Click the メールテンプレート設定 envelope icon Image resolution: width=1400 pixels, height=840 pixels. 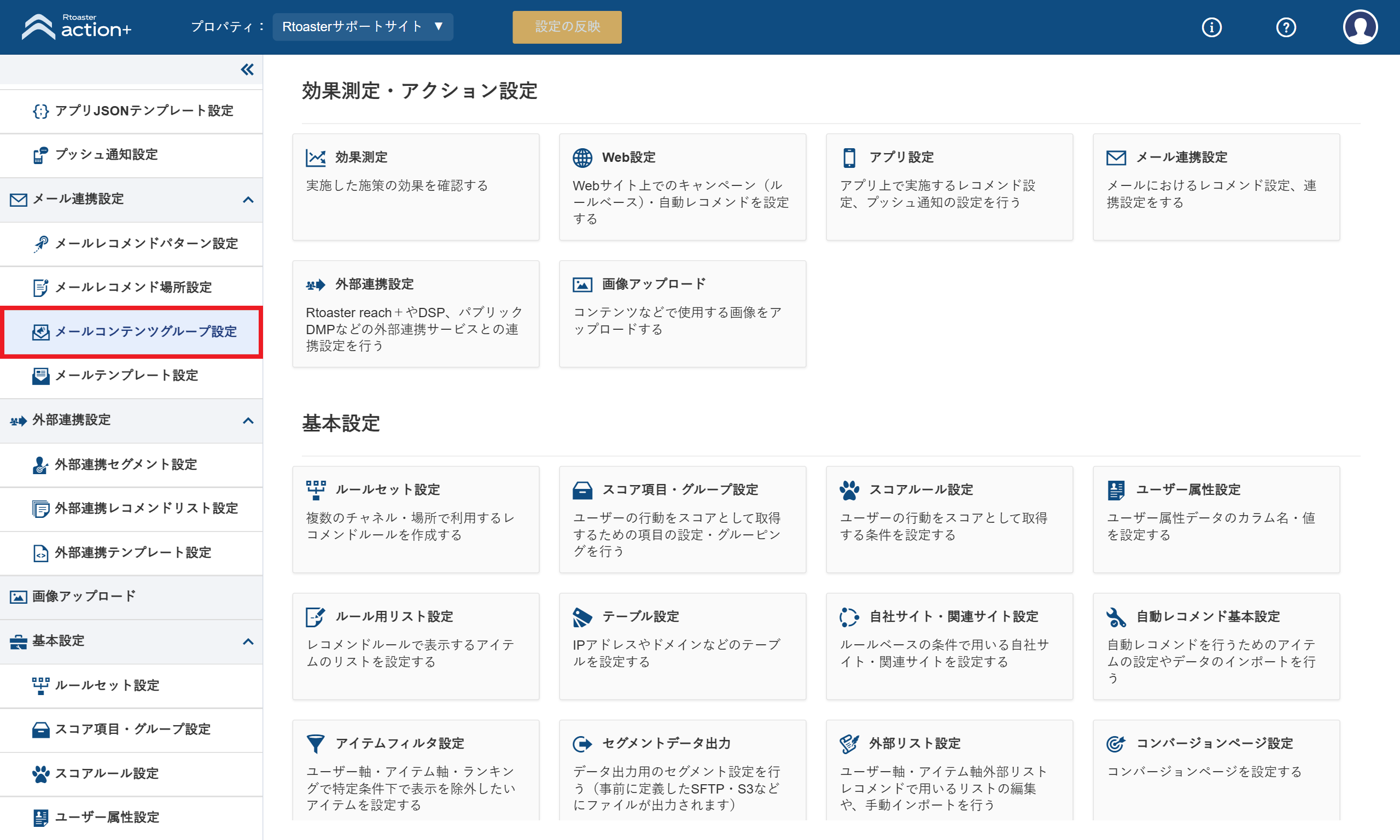(x=40, y=376)
